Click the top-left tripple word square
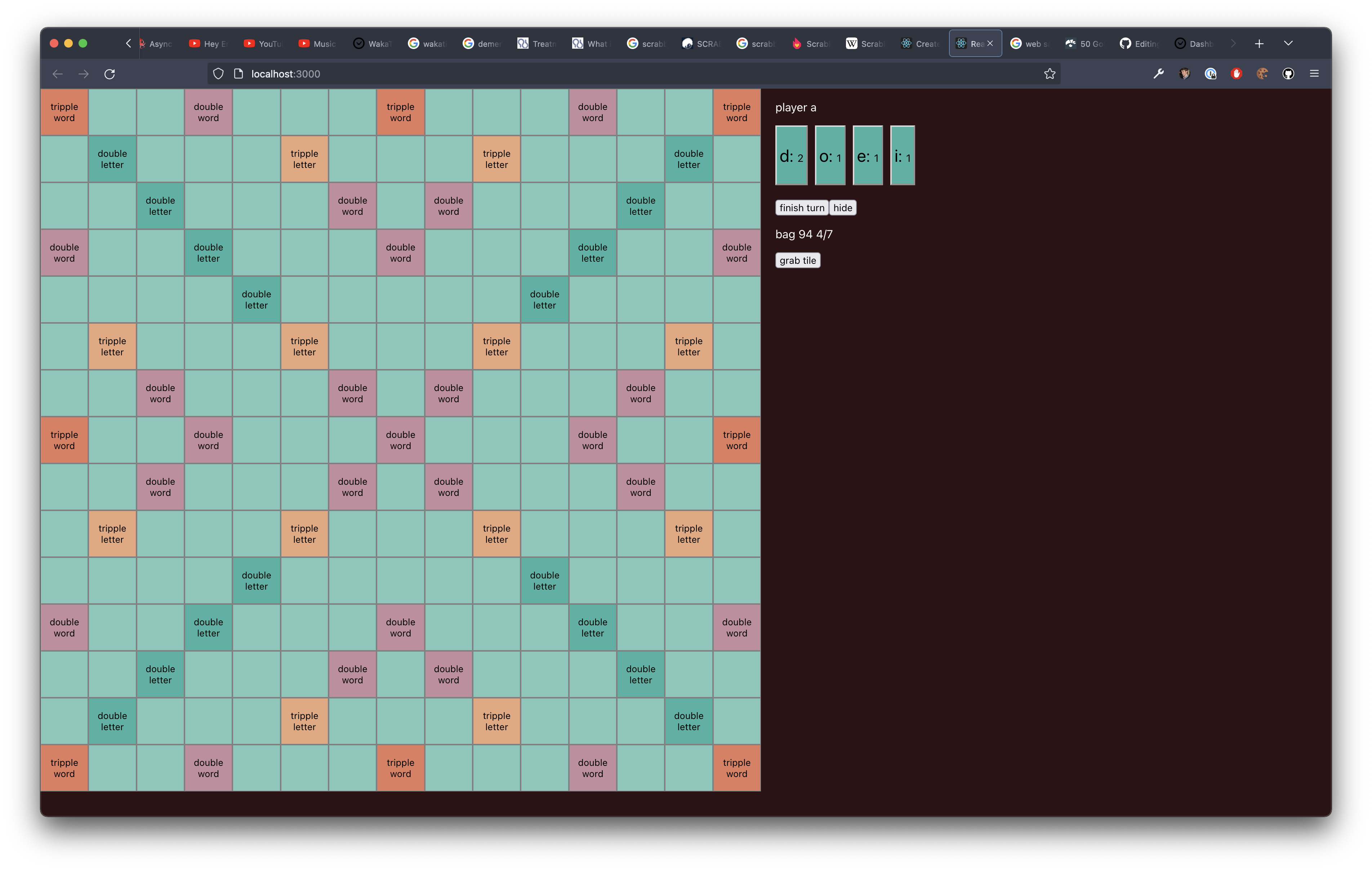 pos(64,112)
